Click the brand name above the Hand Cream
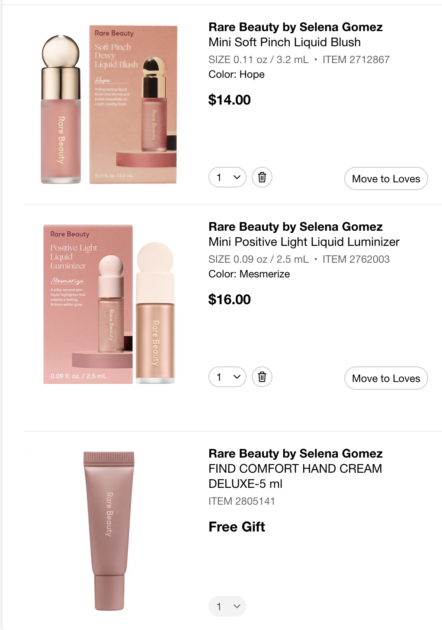The height and width of the screenshot is (630, 442). click(295, 453)
